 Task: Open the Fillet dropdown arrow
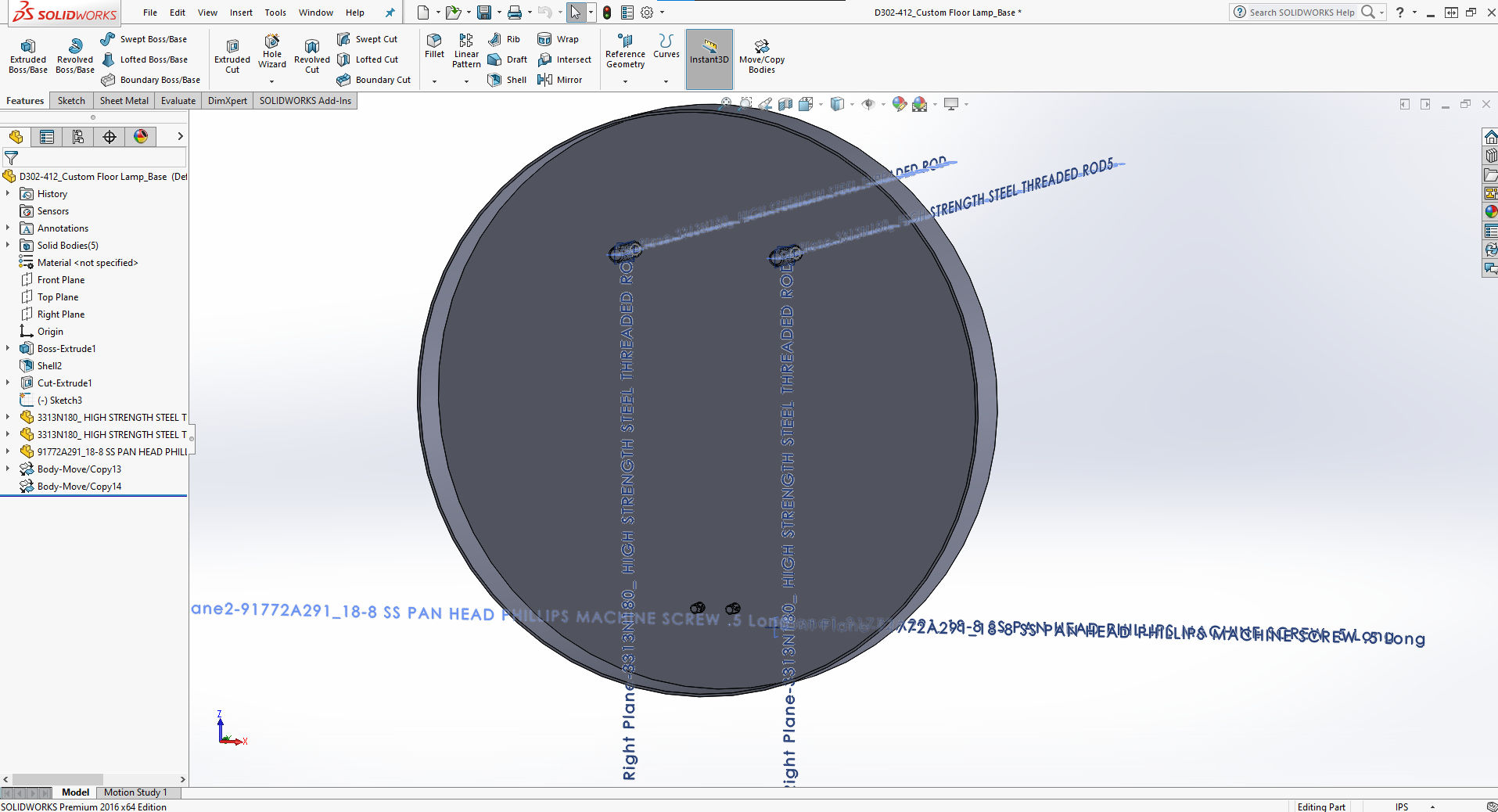(434, 81)
